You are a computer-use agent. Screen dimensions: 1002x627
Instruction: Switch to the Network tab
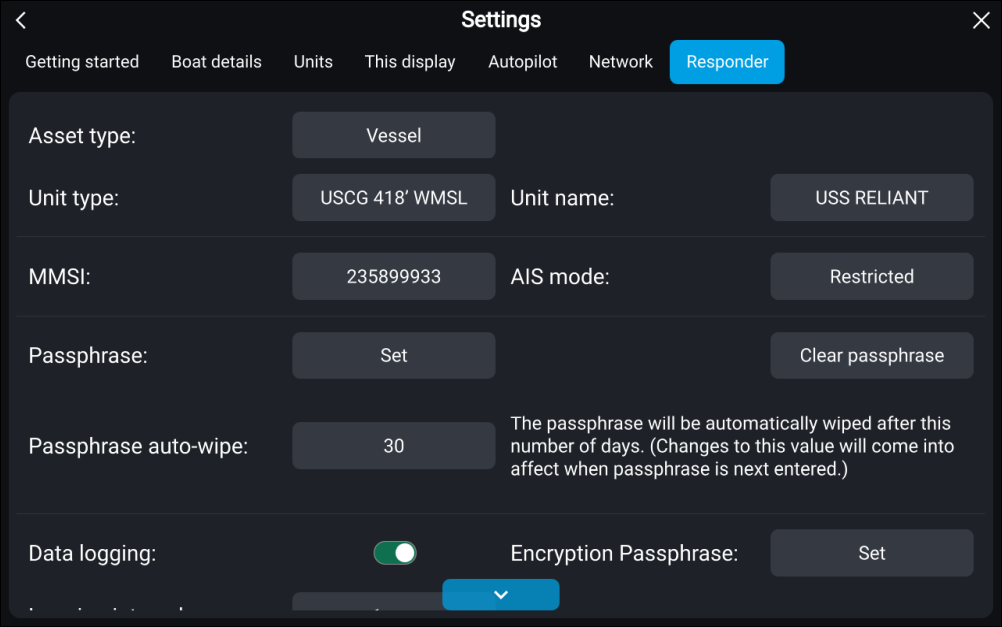click(x=620, y=62)
